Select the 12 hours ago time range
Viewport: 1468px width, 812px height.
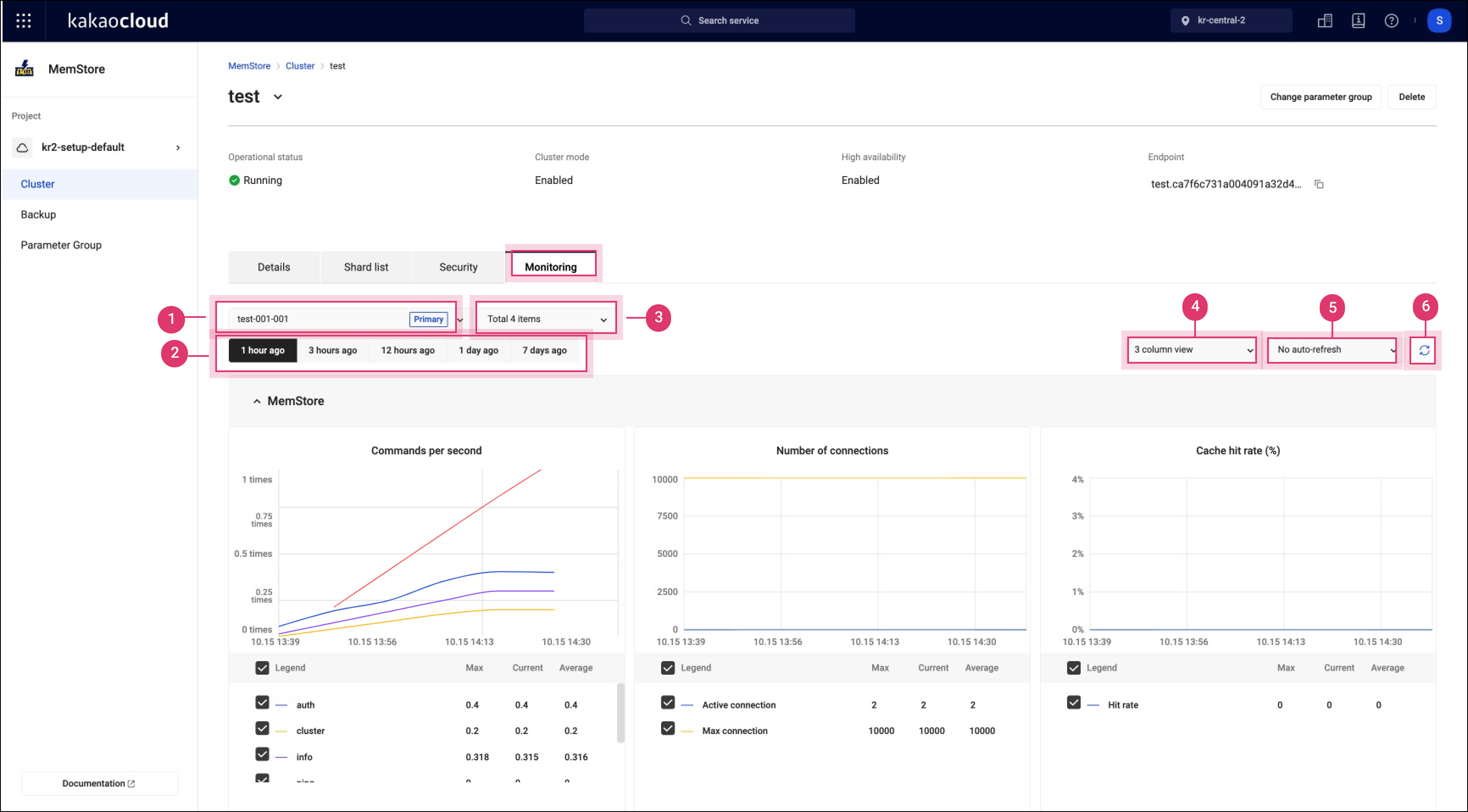[408, 350]
